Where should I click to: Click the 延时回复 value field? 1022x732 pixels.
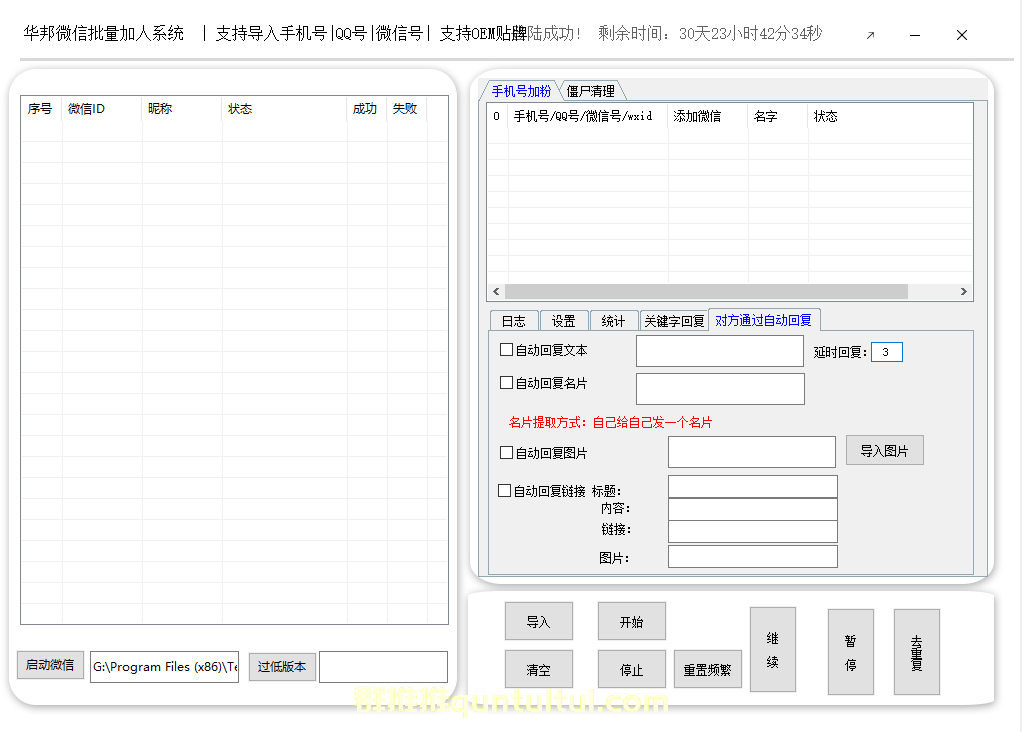[886, 352]
